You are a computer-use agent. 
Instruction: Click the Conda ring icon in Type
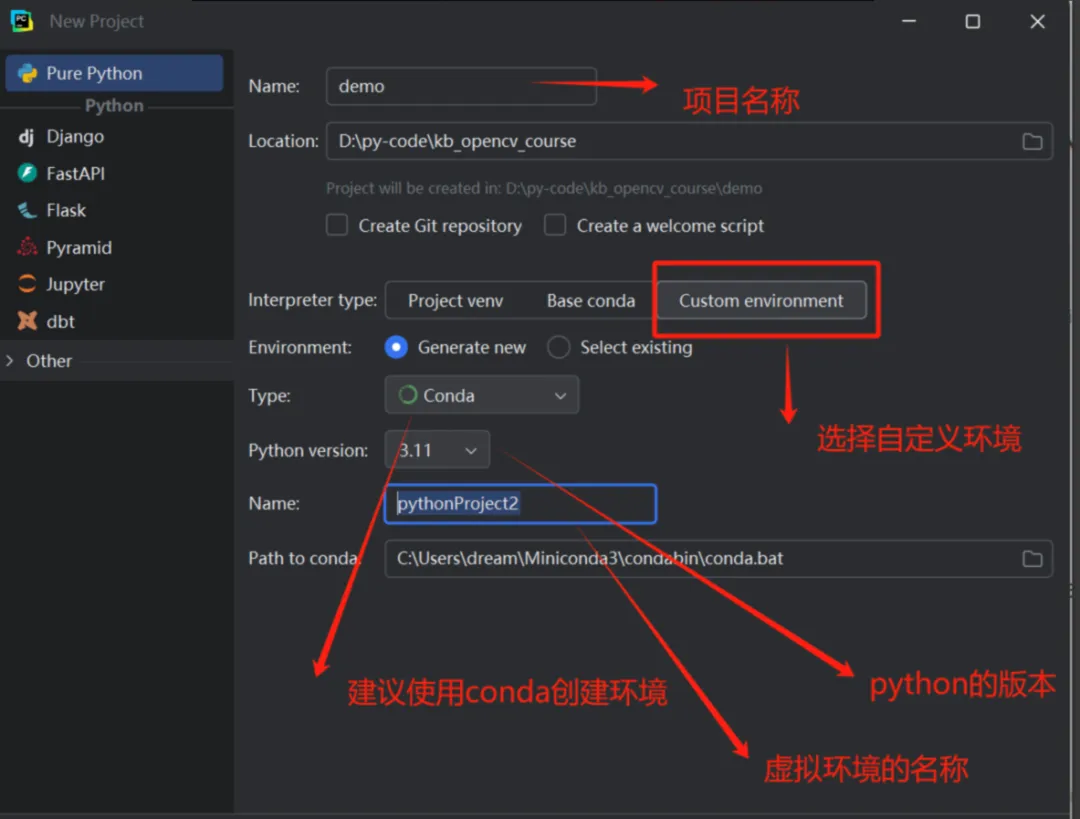(408, 395)
